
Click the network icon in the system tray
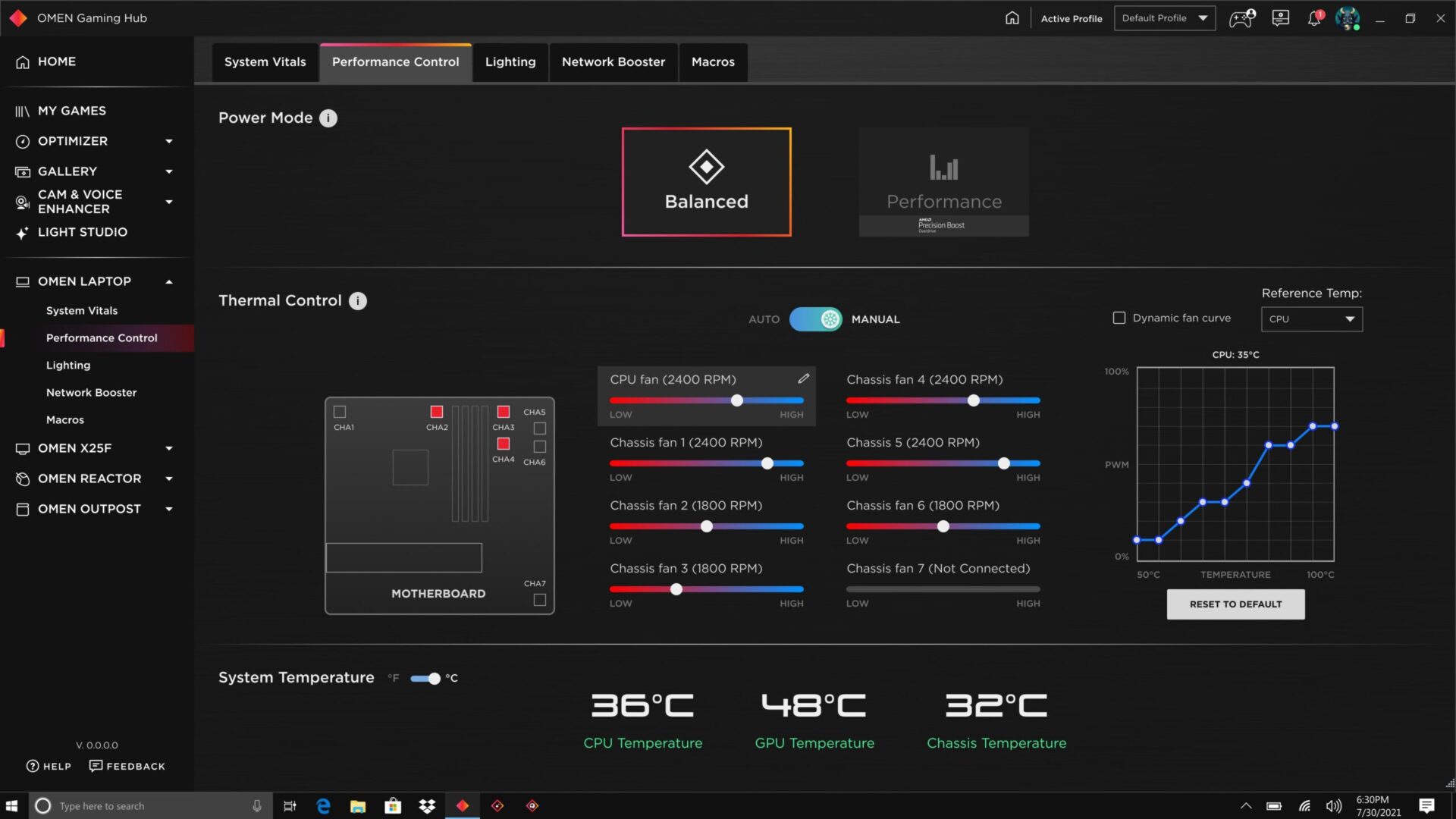click(1304, 805)
